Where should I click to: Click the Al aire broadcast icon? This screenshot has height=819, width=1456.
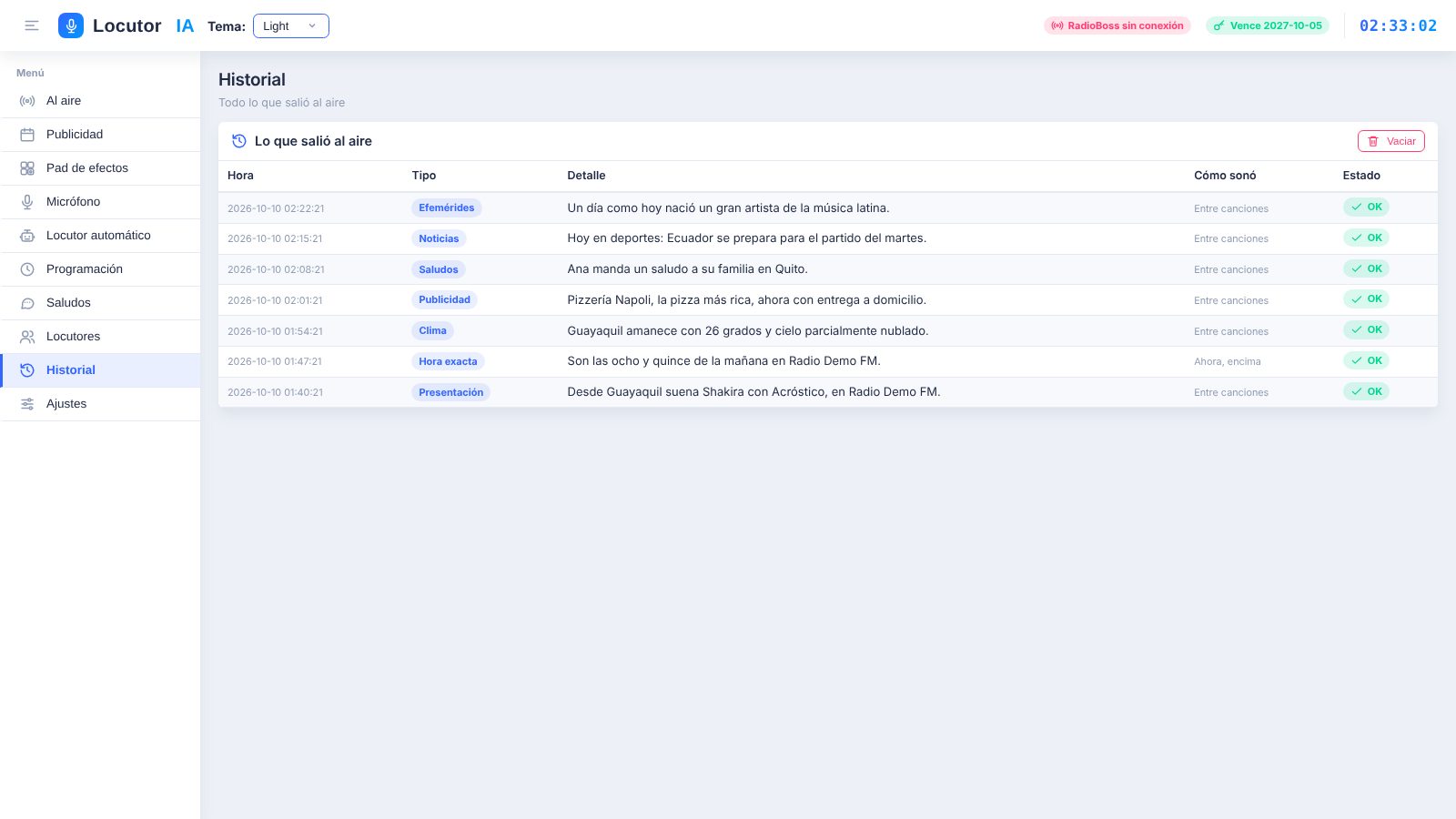coord(27,101)
